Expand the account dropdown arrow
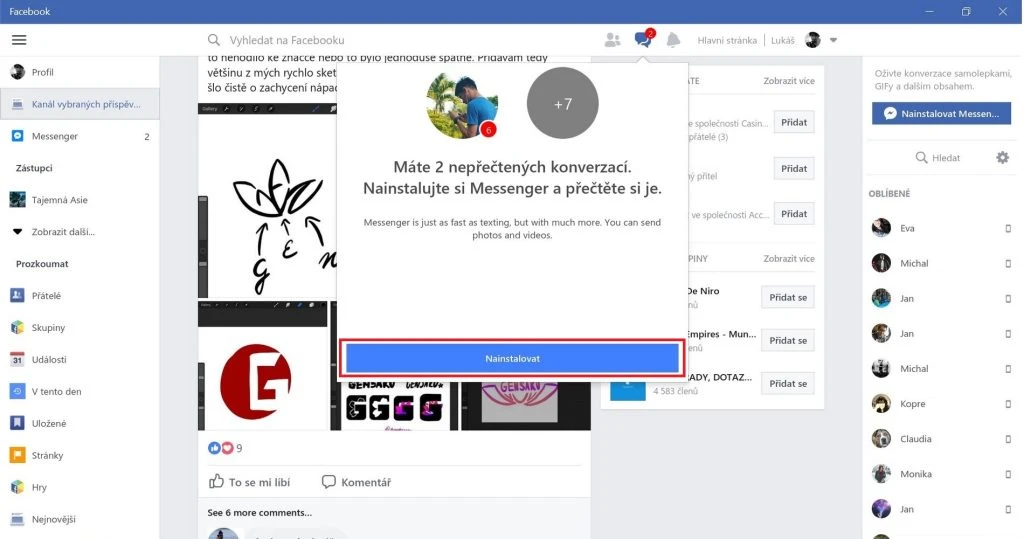Viewport: 1024px width, 539px height. pyautogui.click(x=834, y=40)
